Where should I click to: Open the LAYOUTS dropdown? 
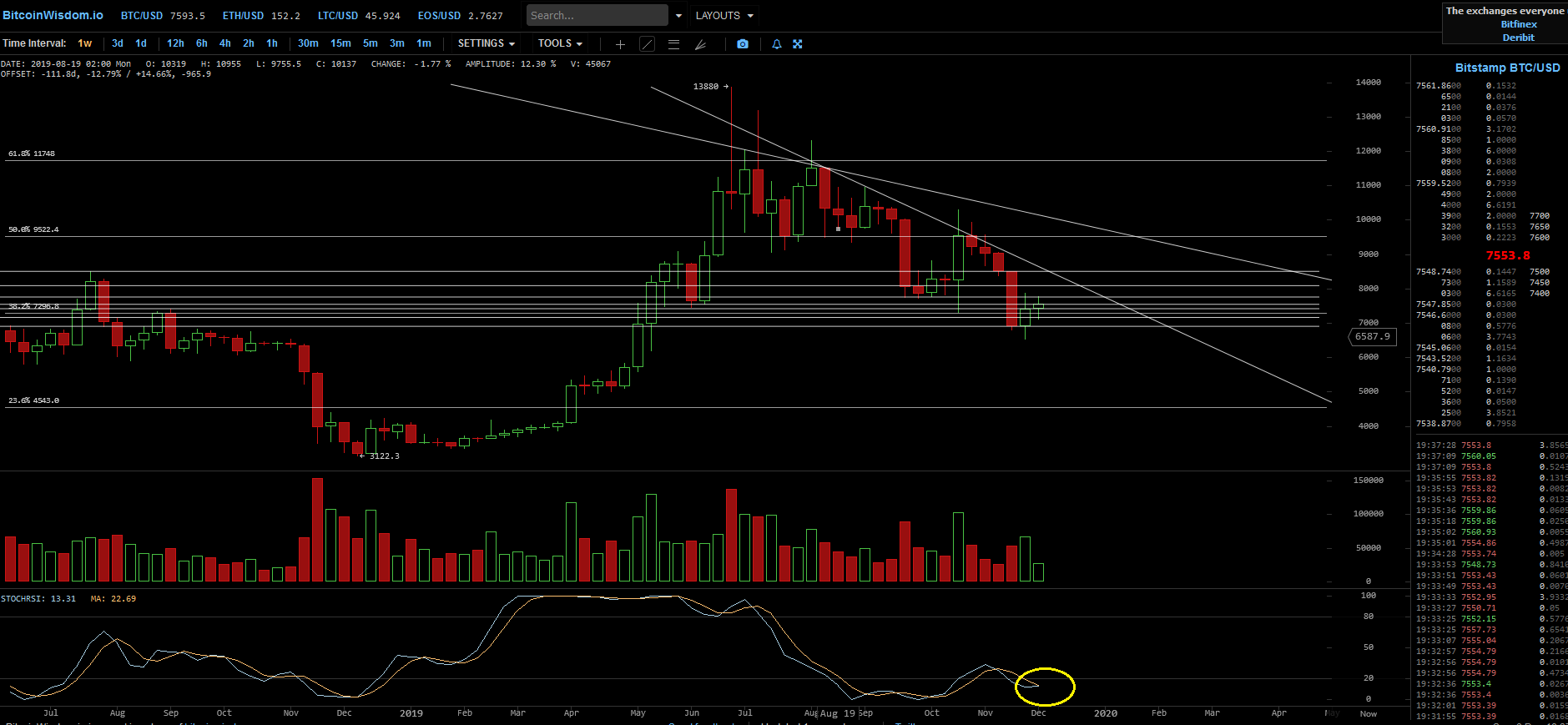(724, 16)
